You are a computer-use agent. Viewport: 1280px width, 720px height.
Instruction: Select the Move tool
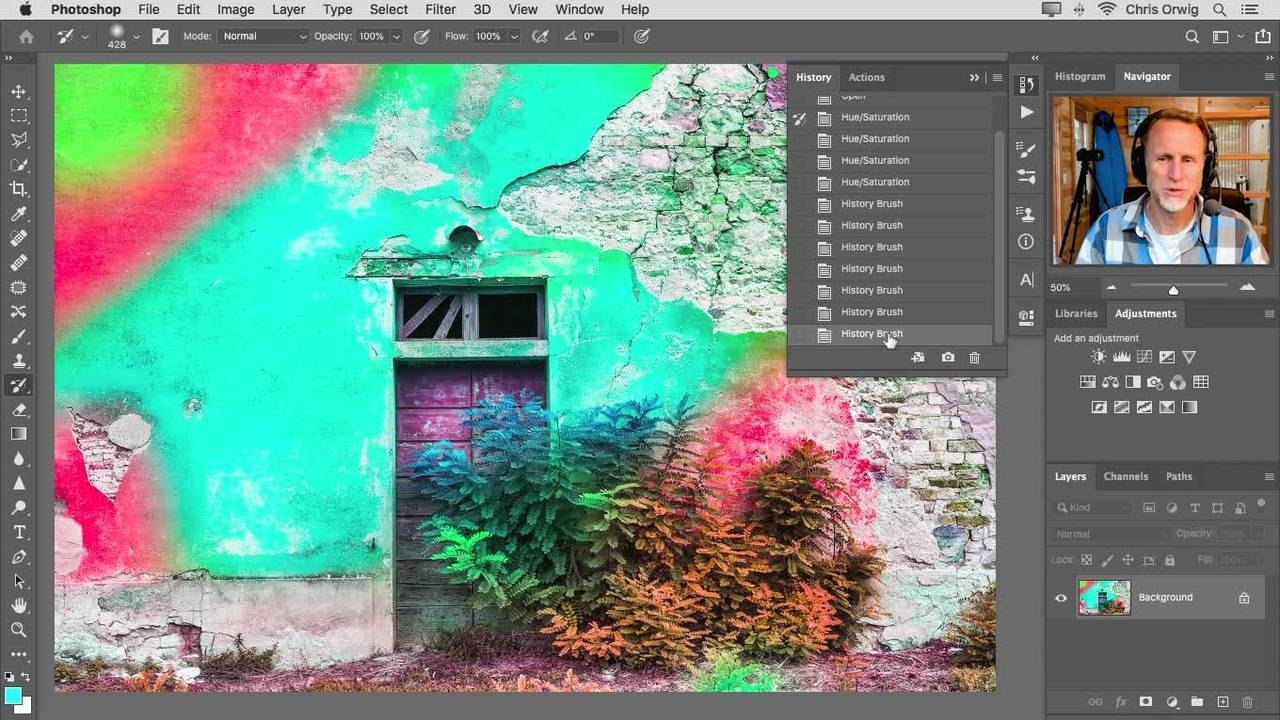pyautogui.click(x=19, y=92)
